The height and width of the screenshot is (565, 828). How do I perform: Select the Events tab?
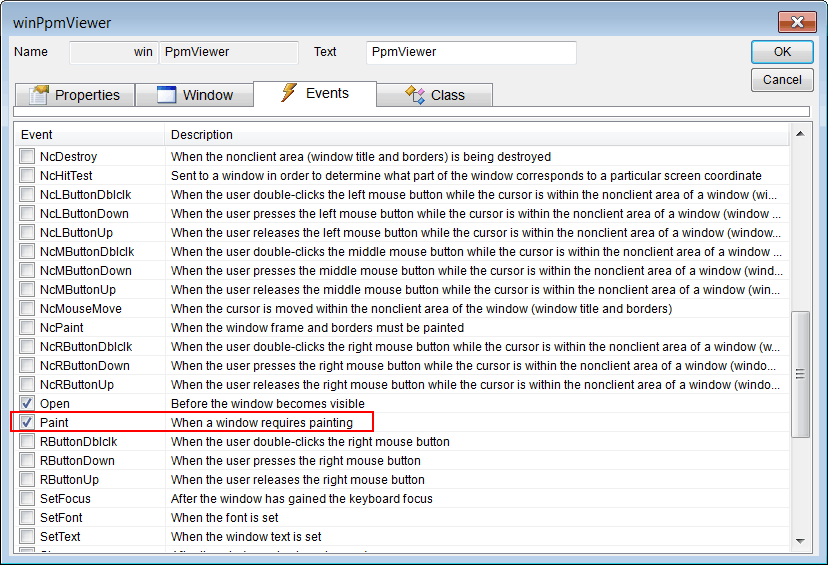coord(315,93)
